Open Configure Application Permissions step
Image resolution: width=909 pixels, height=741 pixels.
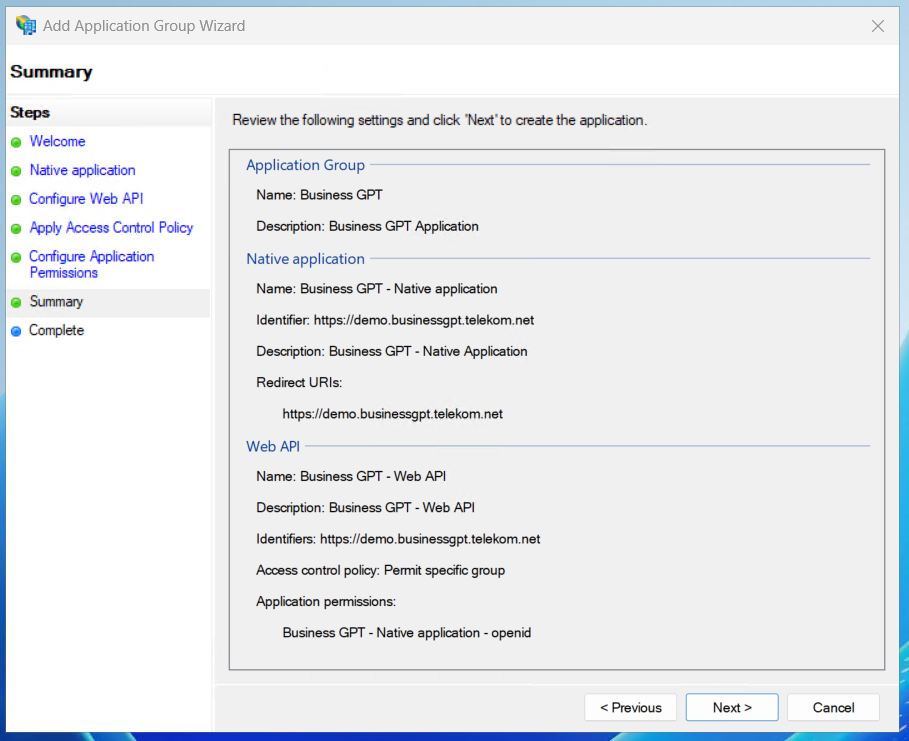(92, 264)
